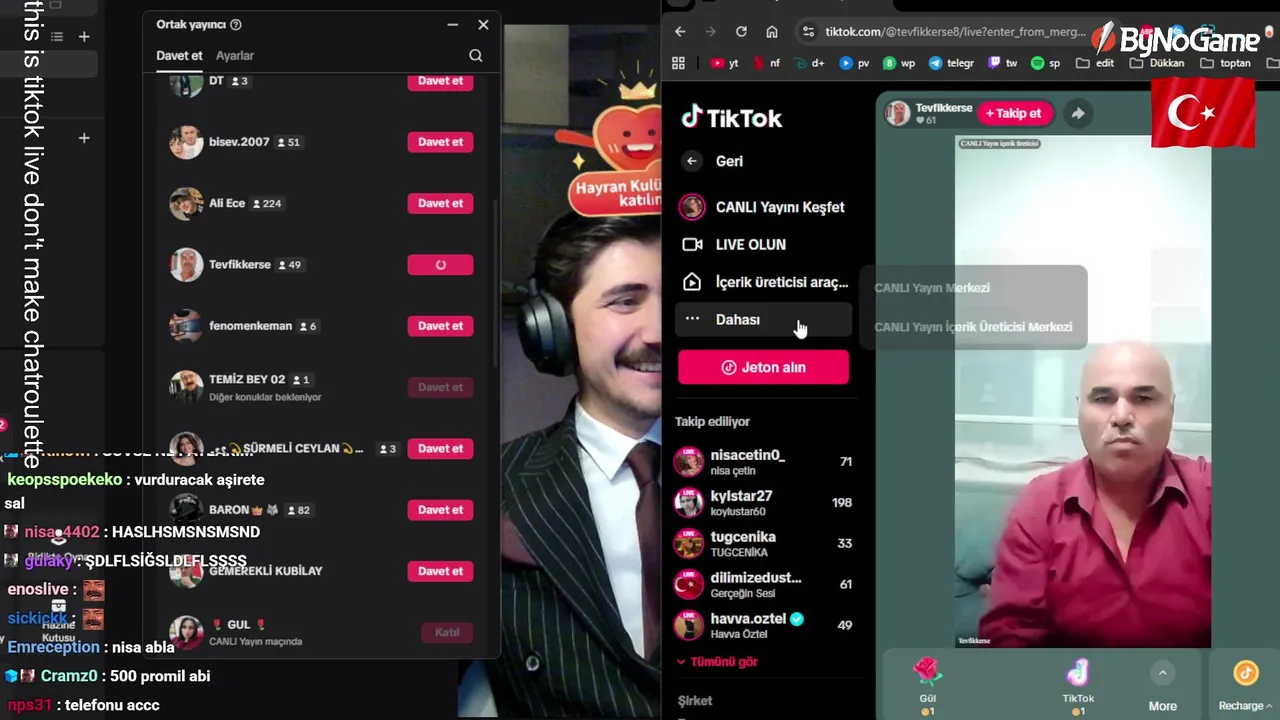This screenshot has height=720, width=1280.
Task: Open havva.oztel followed live account
Action: pos(764,626)
